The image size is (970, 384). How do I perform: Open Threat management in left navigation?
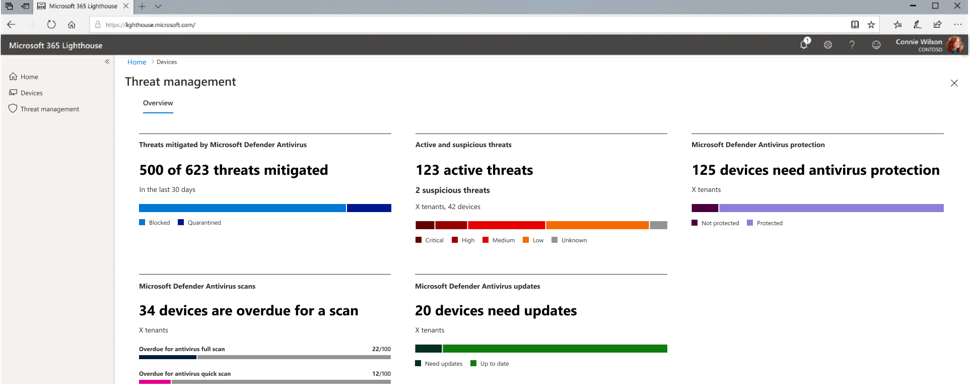point(49,109)
